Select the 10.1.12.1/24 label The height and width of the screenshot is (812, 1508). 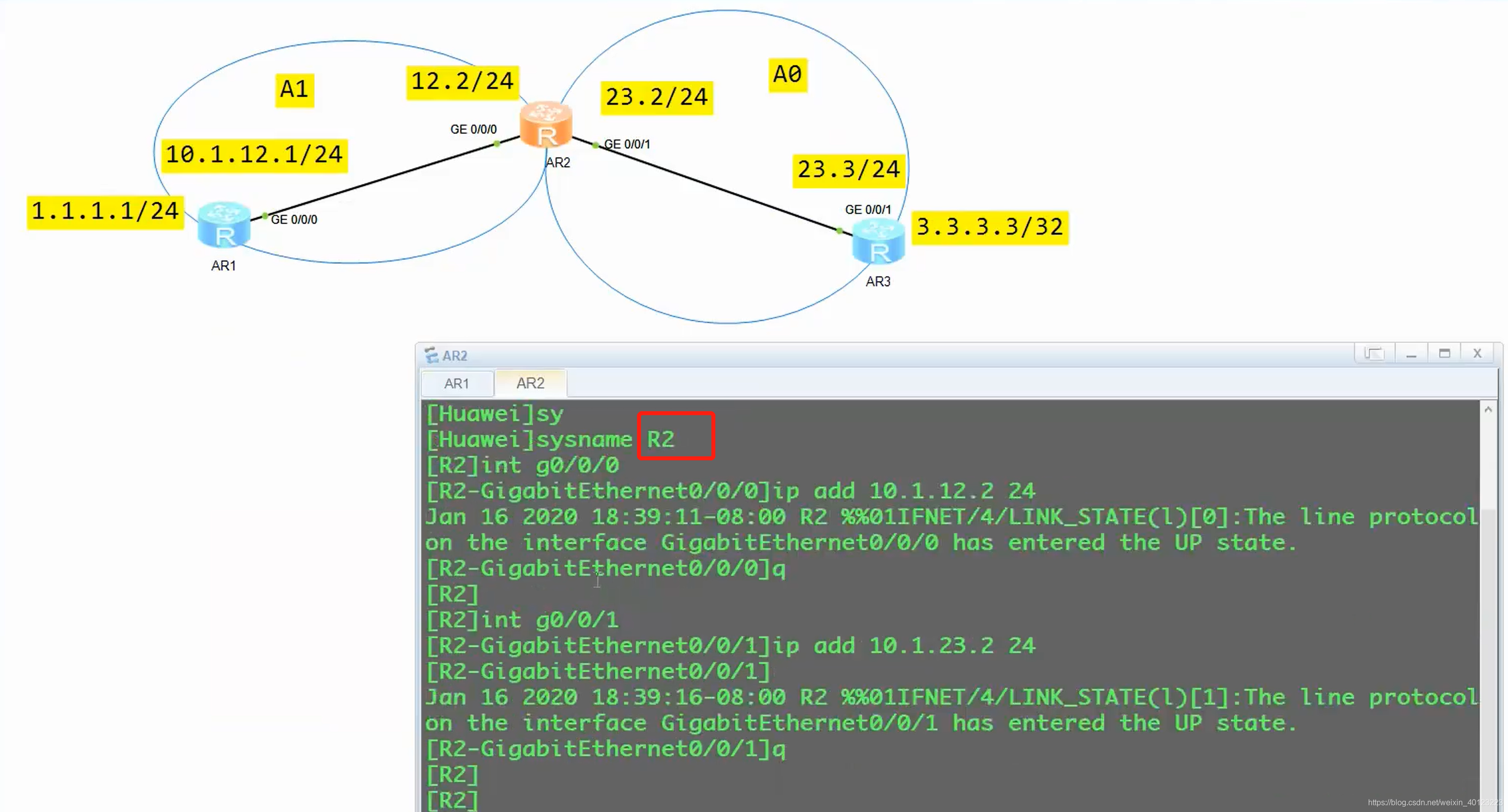point(254,155)
